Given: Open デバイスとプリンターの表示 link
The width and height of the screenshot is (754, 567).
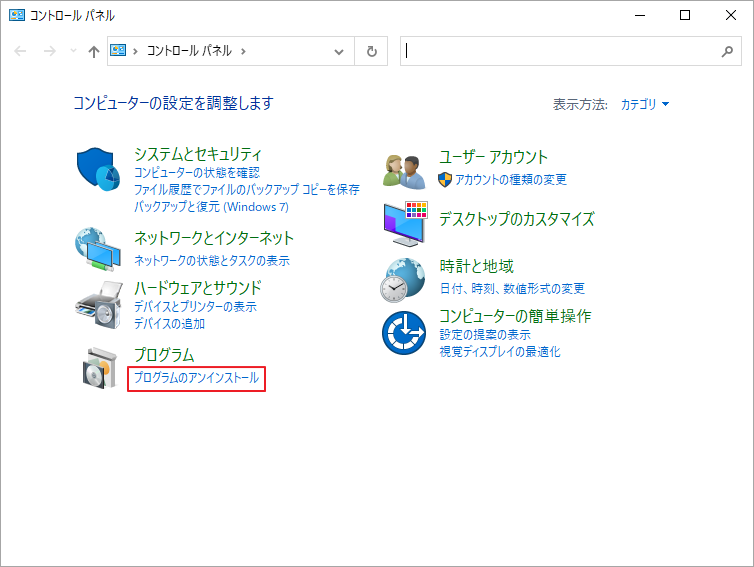Looking at the screenshot, I should pyautogui.click(x=195, y=307).
